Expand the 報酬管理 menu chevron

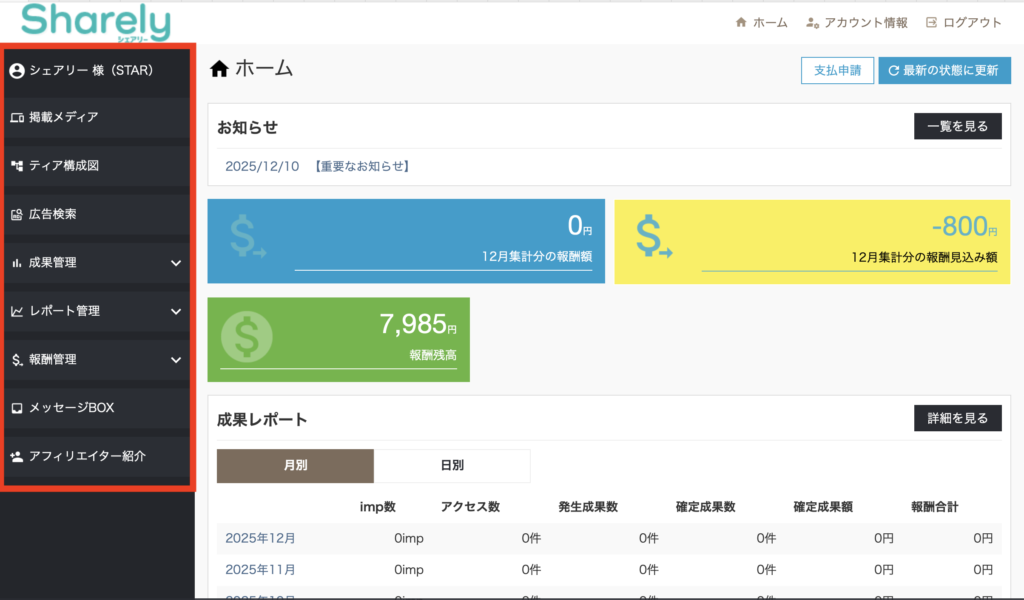pos(176,359)
